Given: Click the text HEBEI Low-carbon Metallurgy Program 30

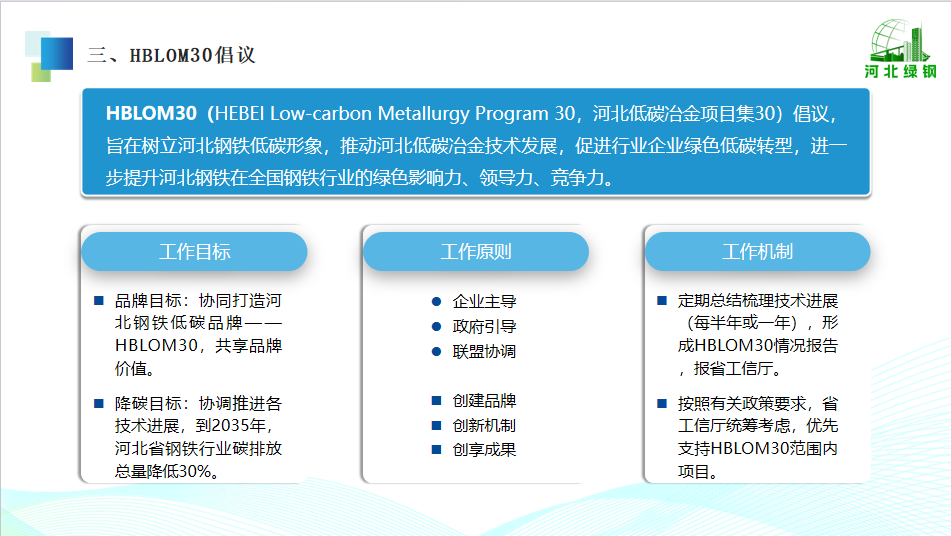Looking at the screenshot, I should [x=395, y=113].
